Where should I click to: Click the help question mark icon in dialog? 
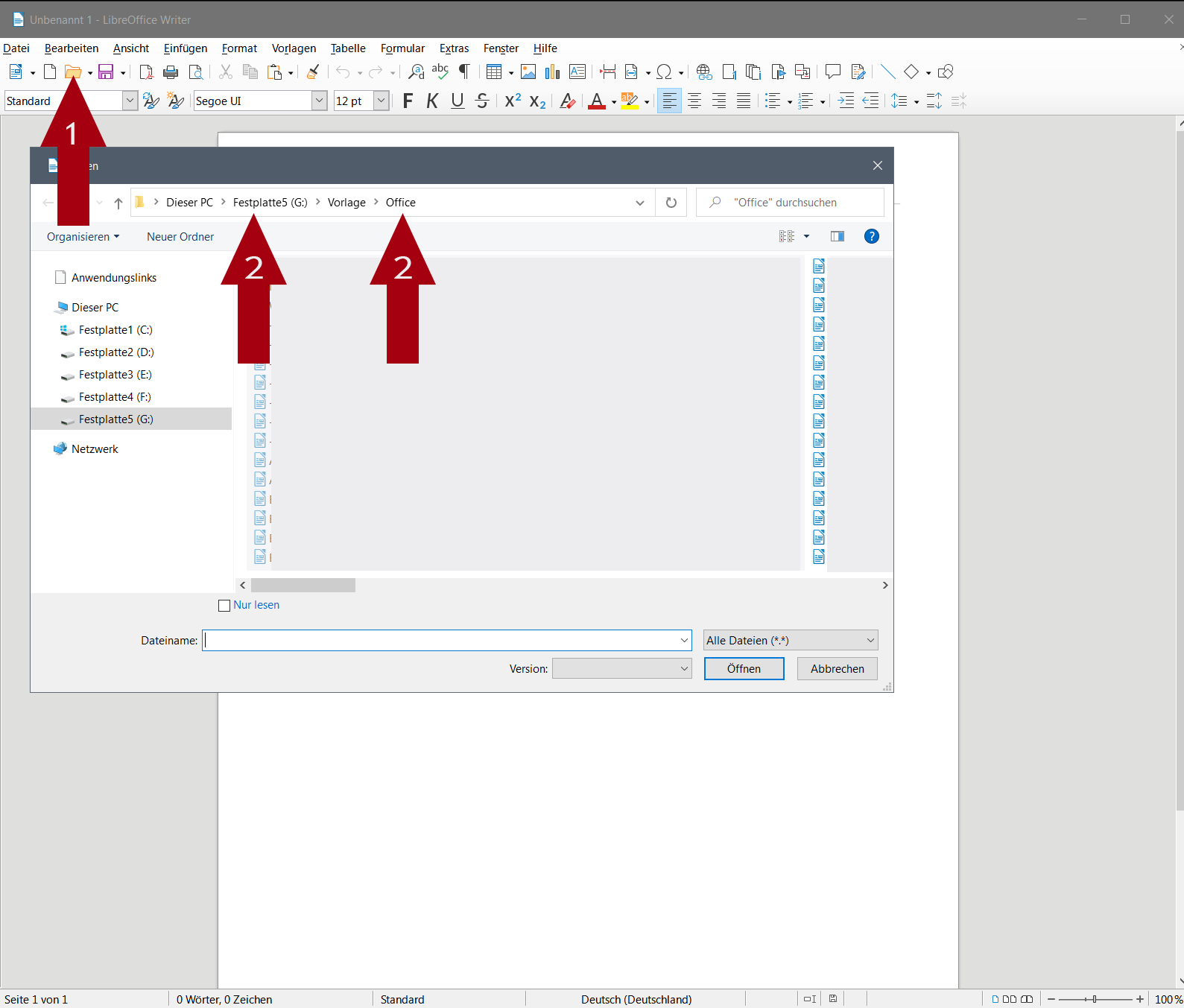[x=871, y=236]
